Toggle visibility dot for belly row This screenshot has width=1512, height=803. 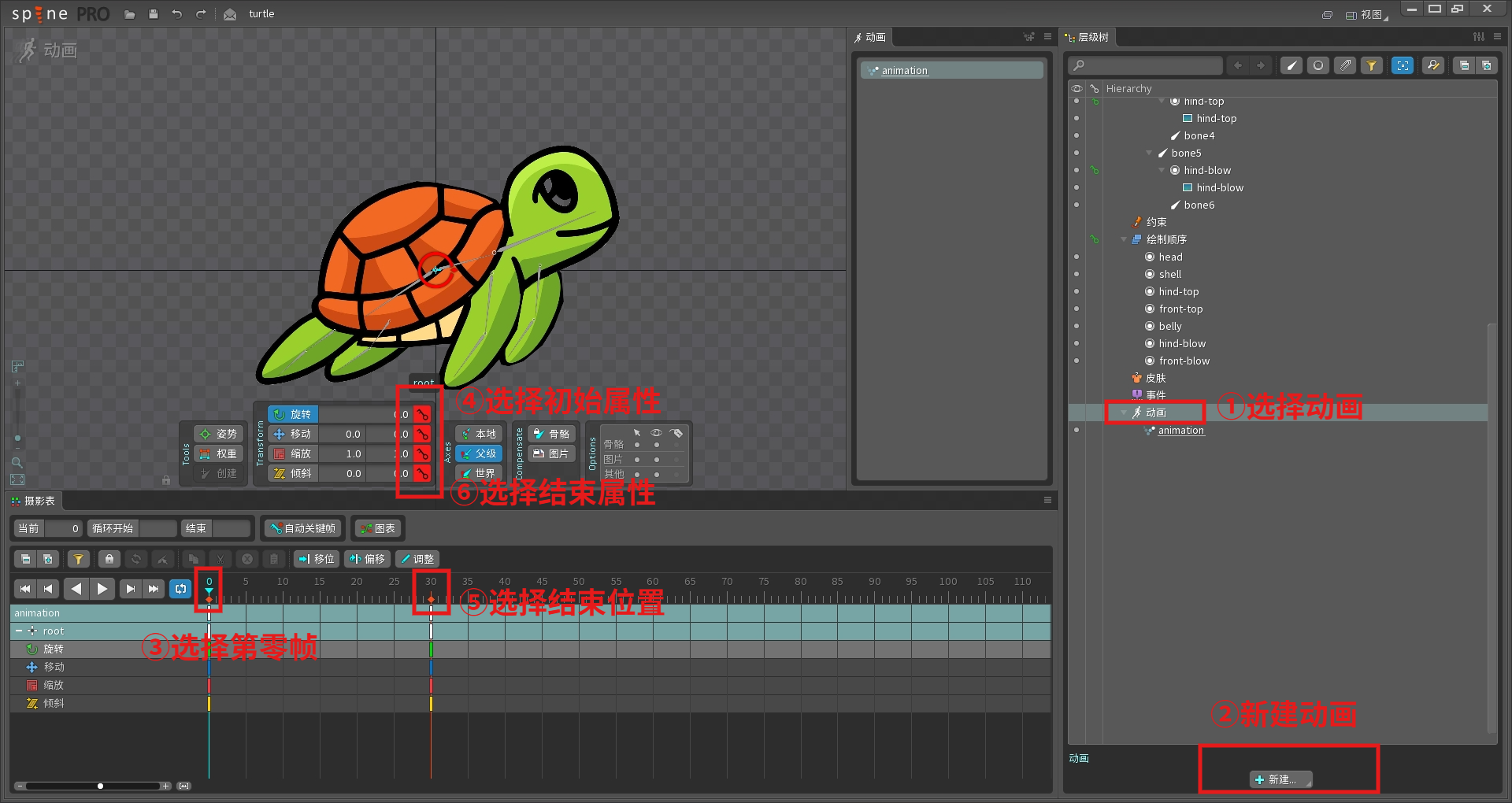(1077, 327)
